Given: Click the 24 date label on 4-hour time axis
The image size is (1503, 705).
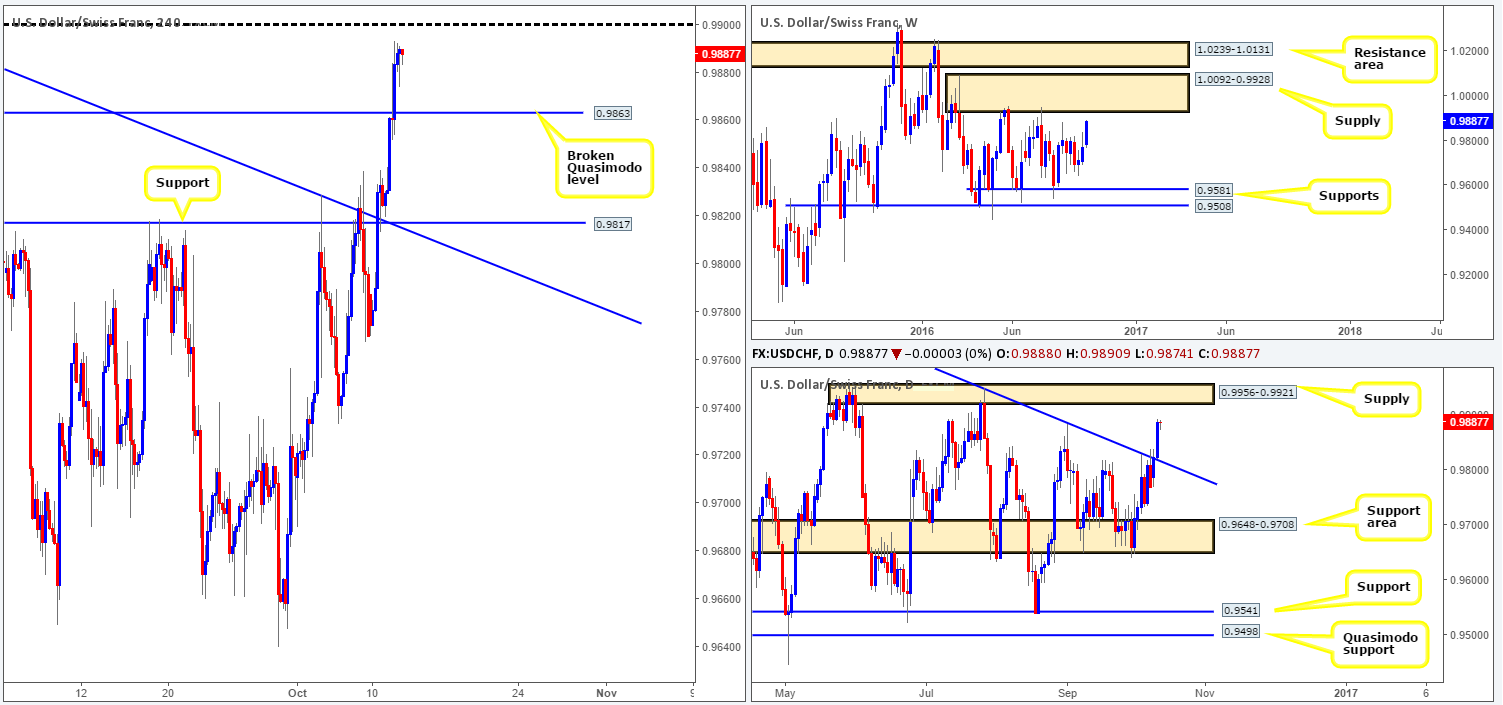Looking at the screenshot, I should pos(517,692).
